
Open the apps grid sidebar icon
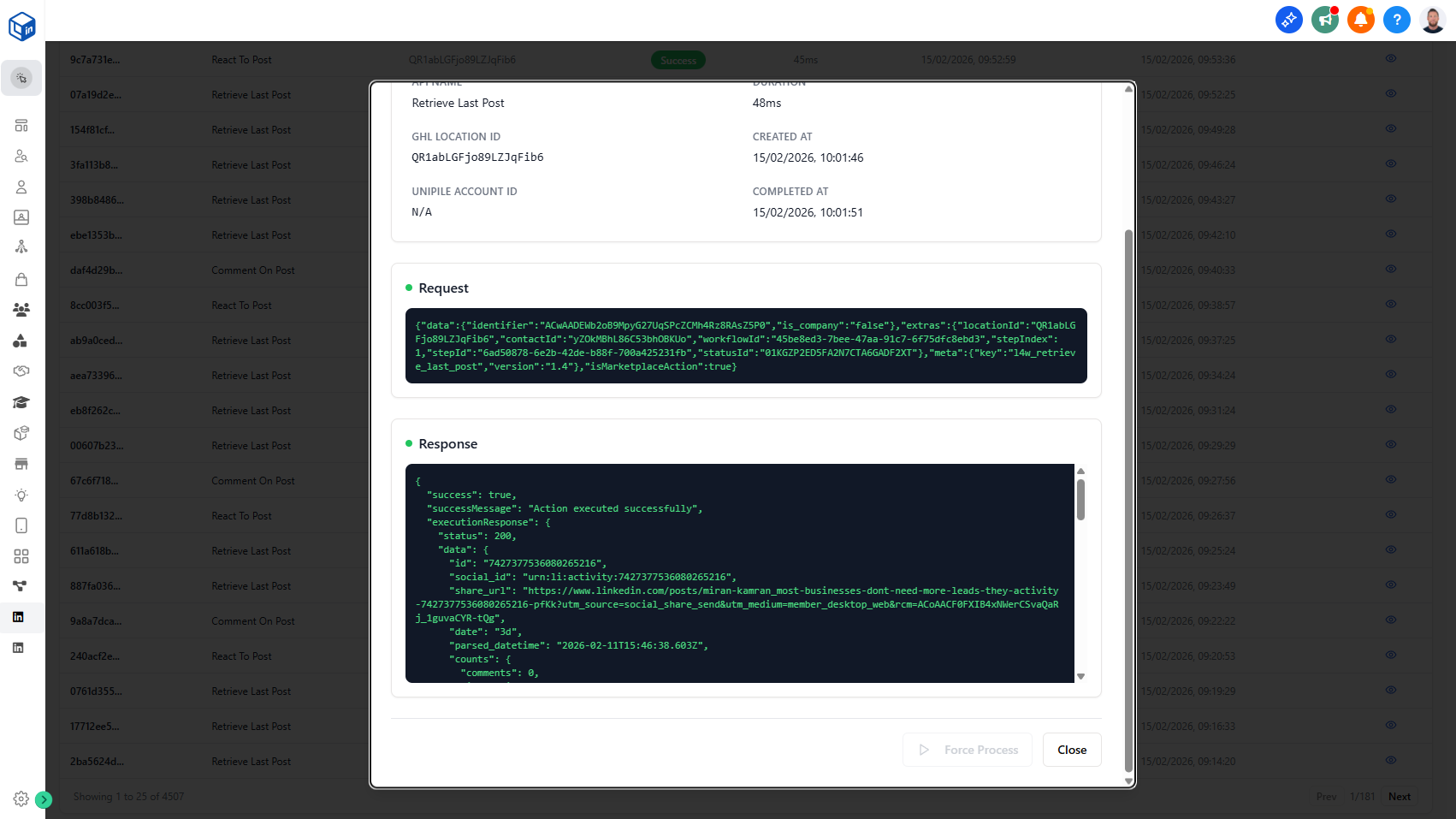coord(21,555)
